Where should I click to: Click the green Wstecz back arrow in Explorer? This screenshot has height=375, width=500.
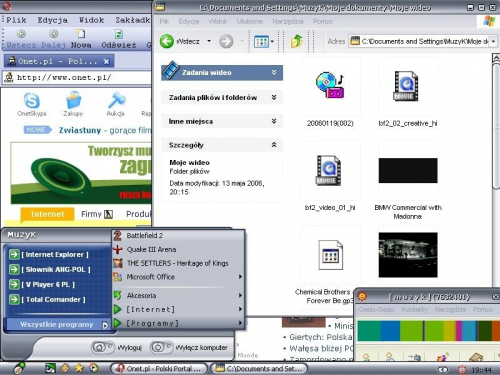tap(167, 41)
